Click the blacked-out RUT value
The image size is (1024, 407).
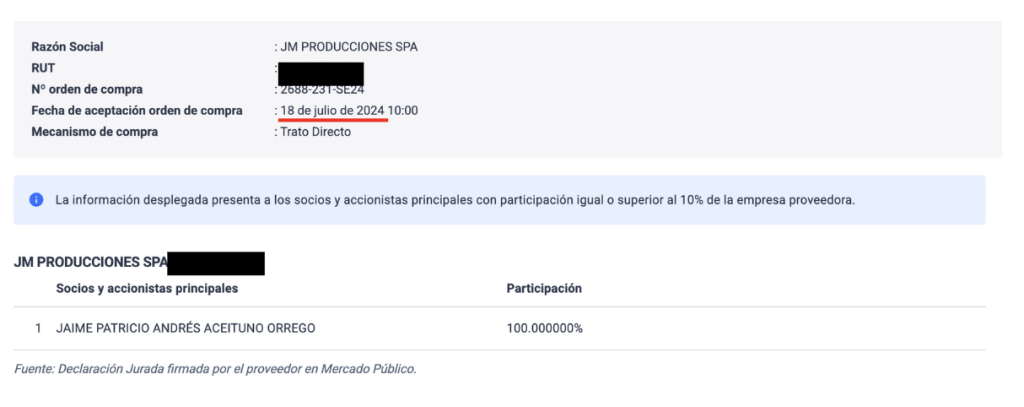(x=321, y=74)
